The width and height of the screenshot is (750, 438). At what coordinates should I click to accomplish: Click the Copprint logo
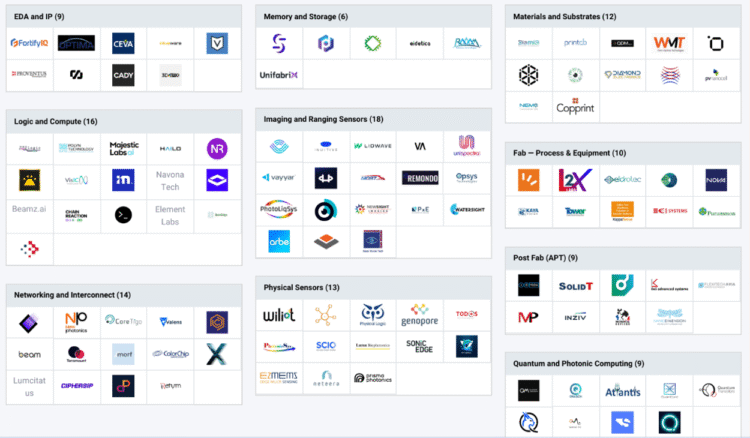pos(575,105)
